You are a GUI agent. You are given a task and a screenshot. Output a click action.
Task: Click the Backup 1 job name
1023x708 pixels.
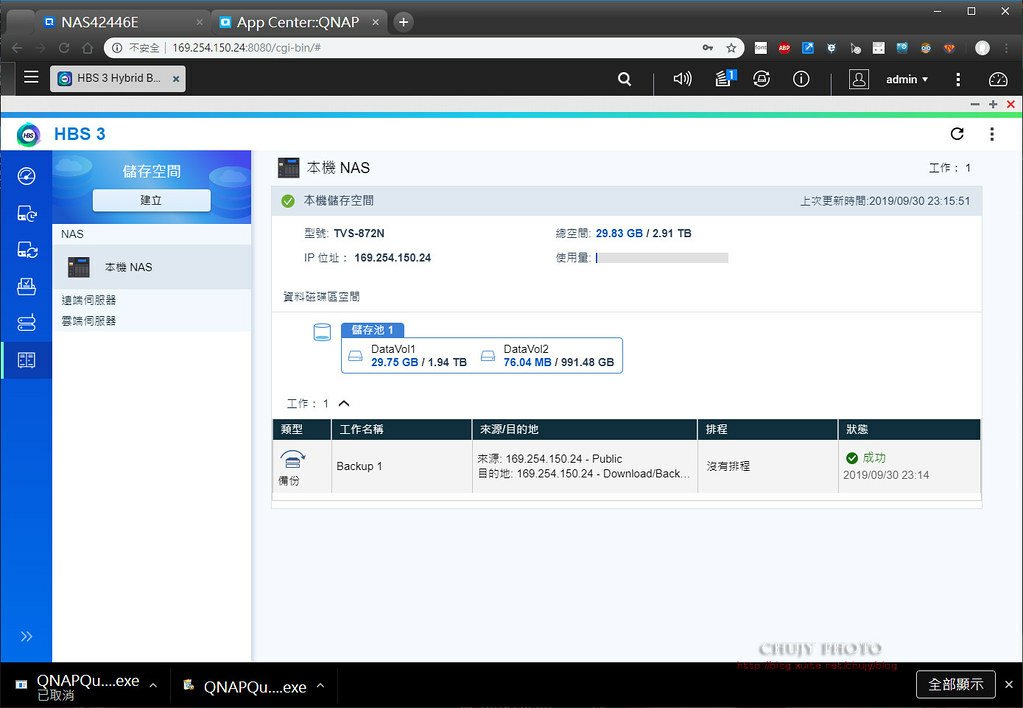(359, 466)
